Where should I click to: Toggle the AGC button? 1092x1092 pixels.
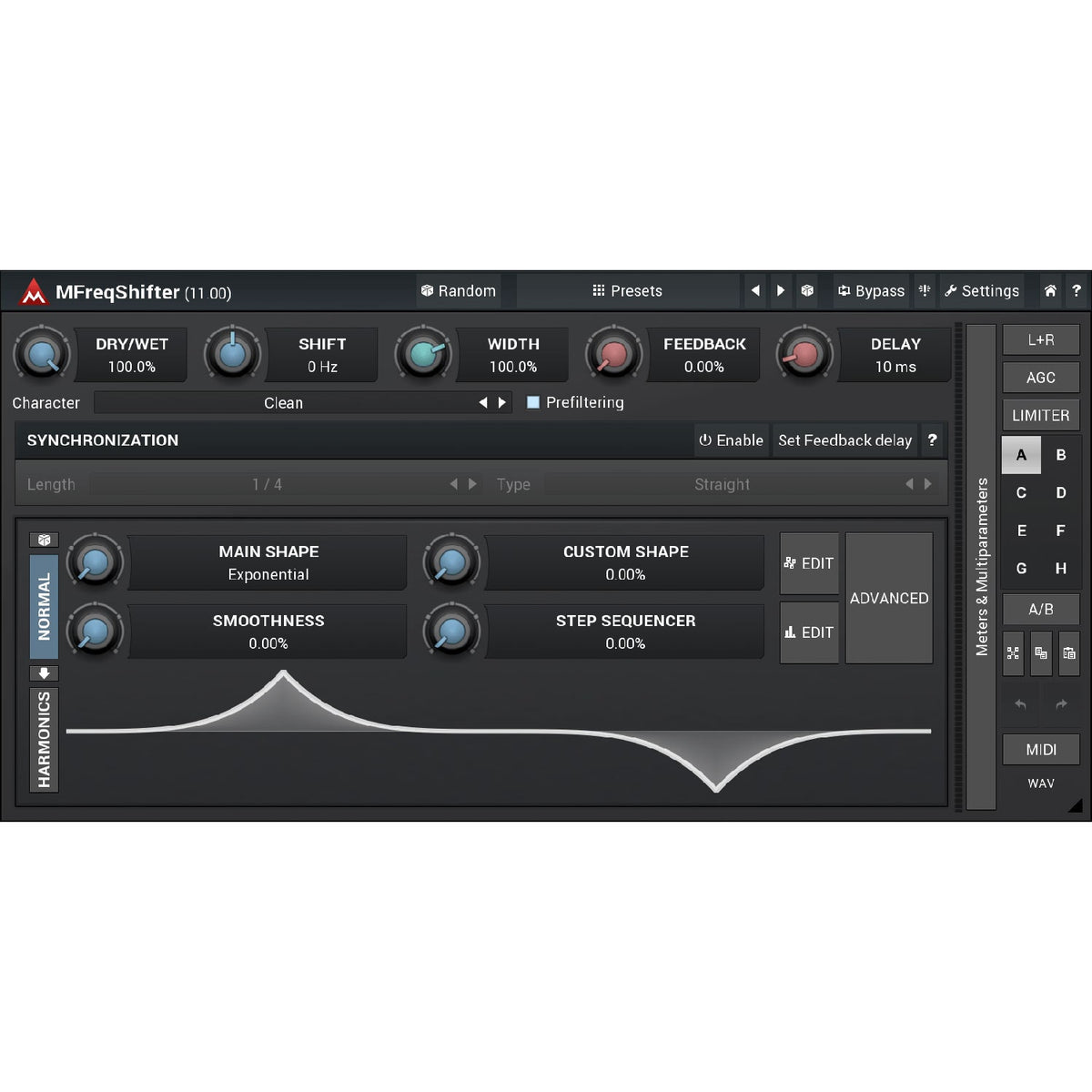tap(1041, 378)
